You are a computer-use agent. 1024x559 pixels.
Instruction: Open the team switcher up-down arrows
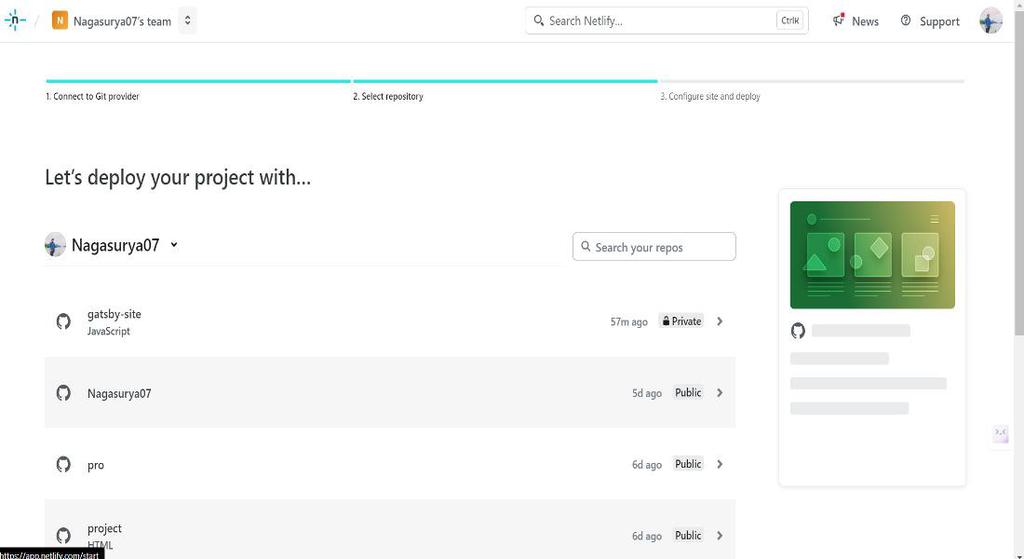[x=187, y=20]
